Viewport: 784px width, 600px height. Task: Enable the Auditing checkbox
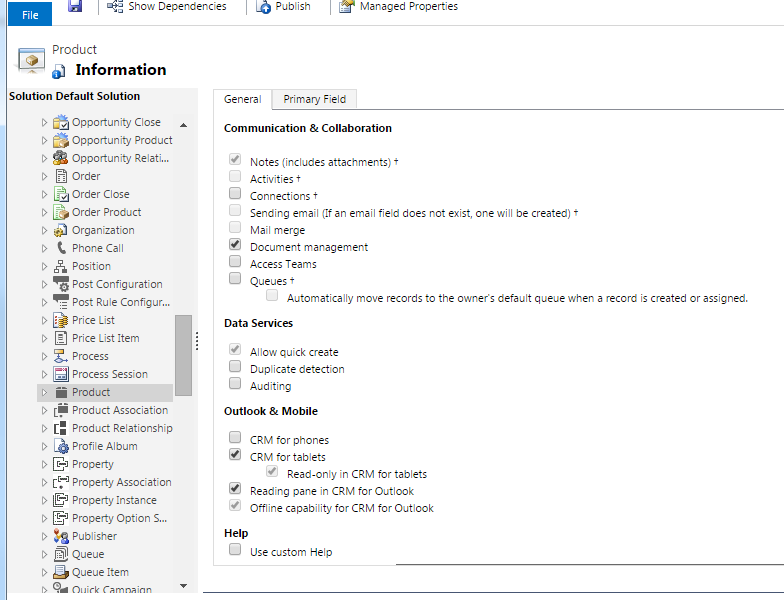(x=235, y=384)
